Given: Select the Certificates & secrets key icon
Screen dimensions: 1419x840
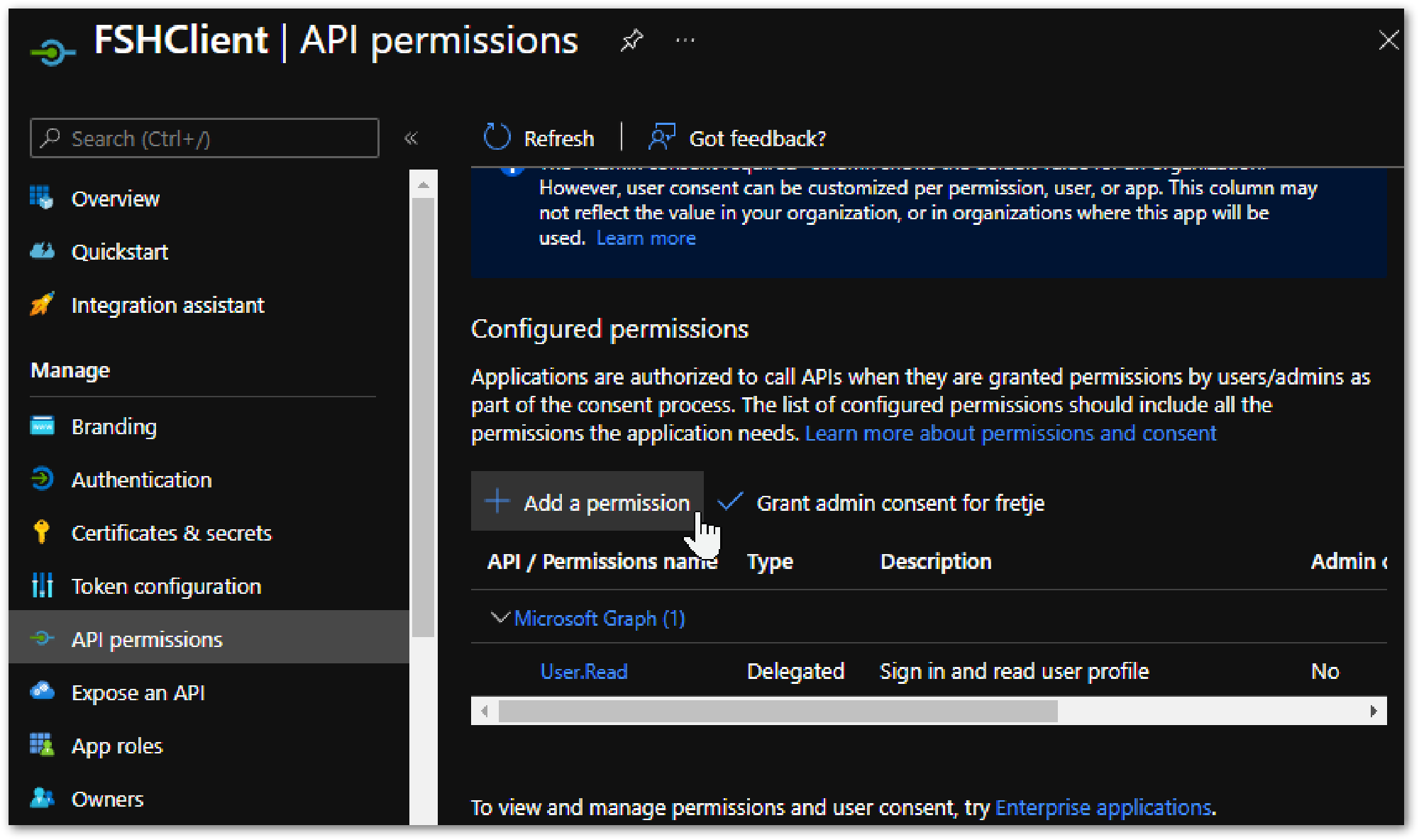Looking at the screenshot, I should 43,532.
